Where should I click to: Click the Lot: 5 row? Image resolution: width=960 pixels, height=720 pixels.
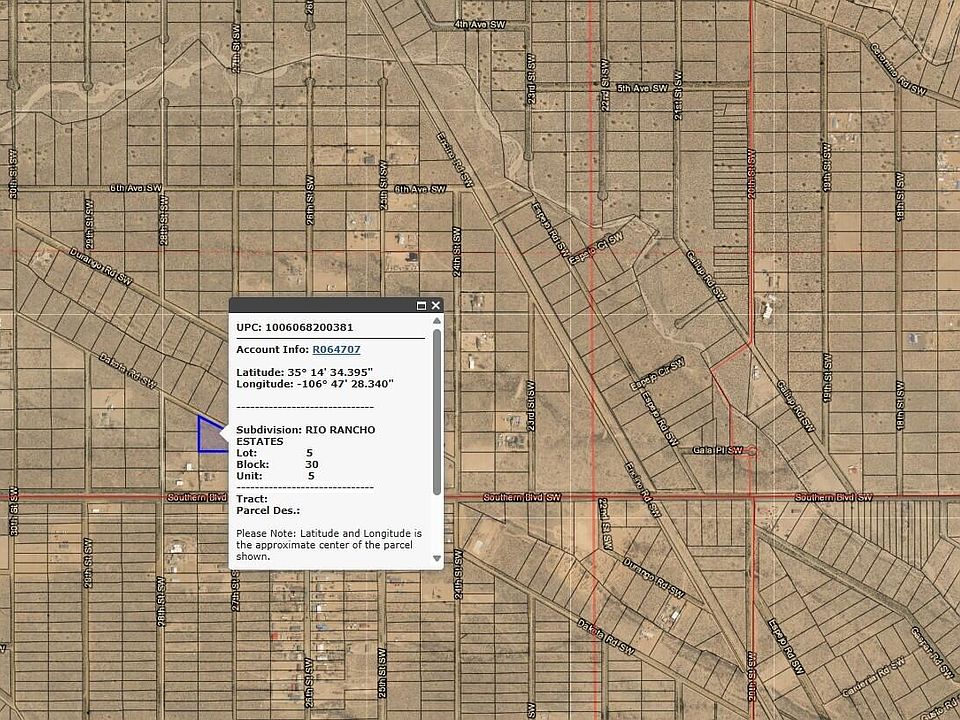275,452
